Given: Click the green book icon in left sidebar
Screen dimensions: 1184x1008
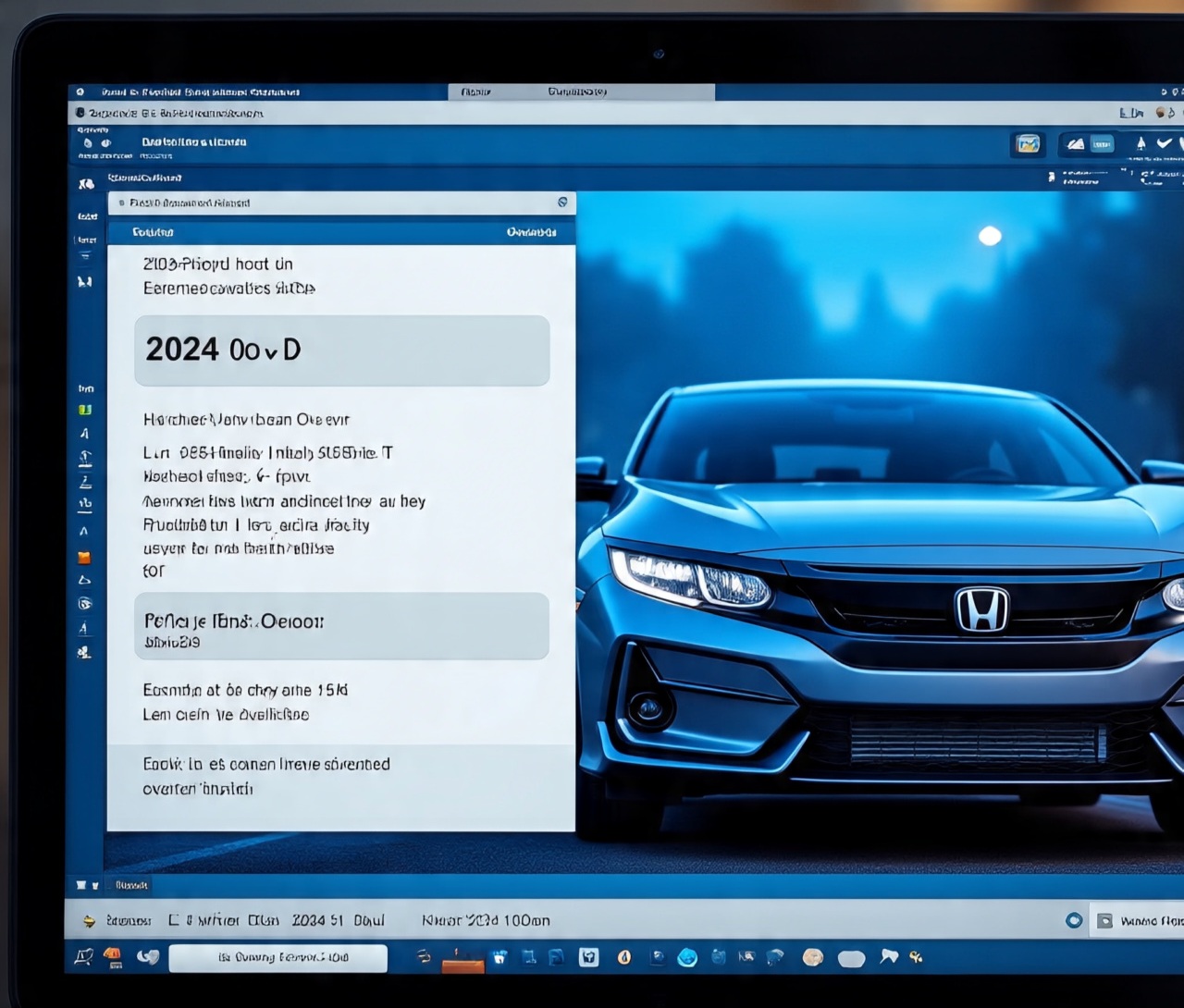Looking at the screenshot, I should tap(85, 410).
